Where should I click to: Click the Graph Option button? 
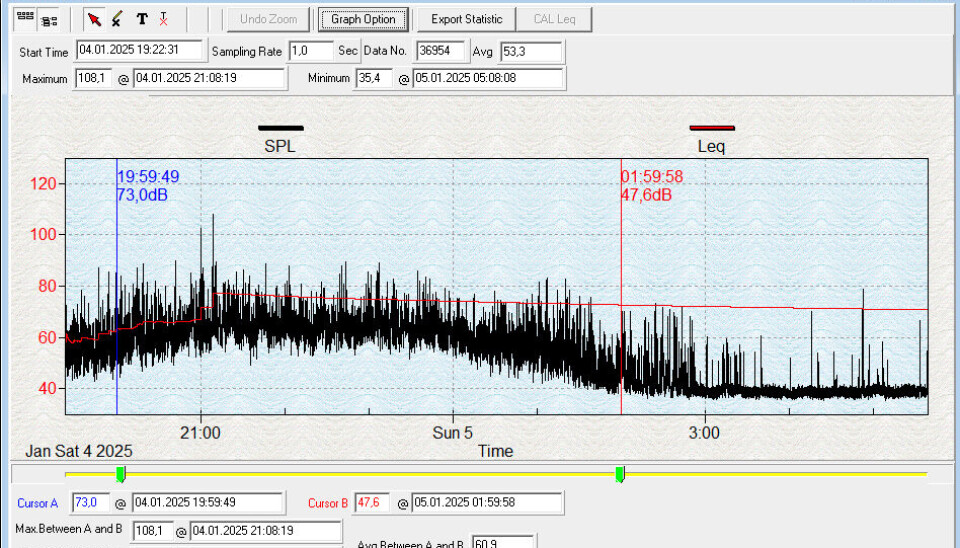363,19
